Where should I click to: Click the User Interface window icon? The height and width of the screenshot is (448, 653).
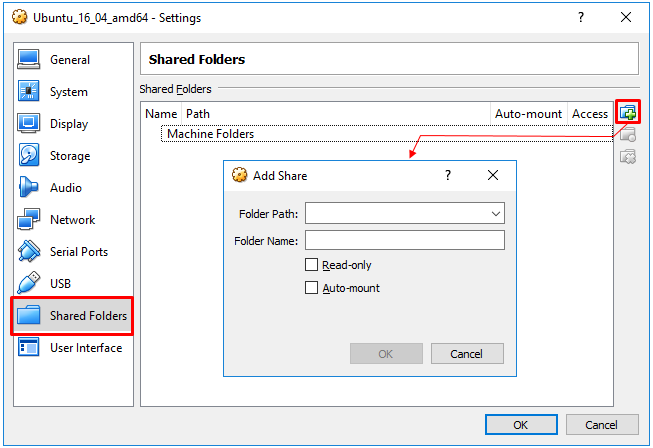[28, 347]
